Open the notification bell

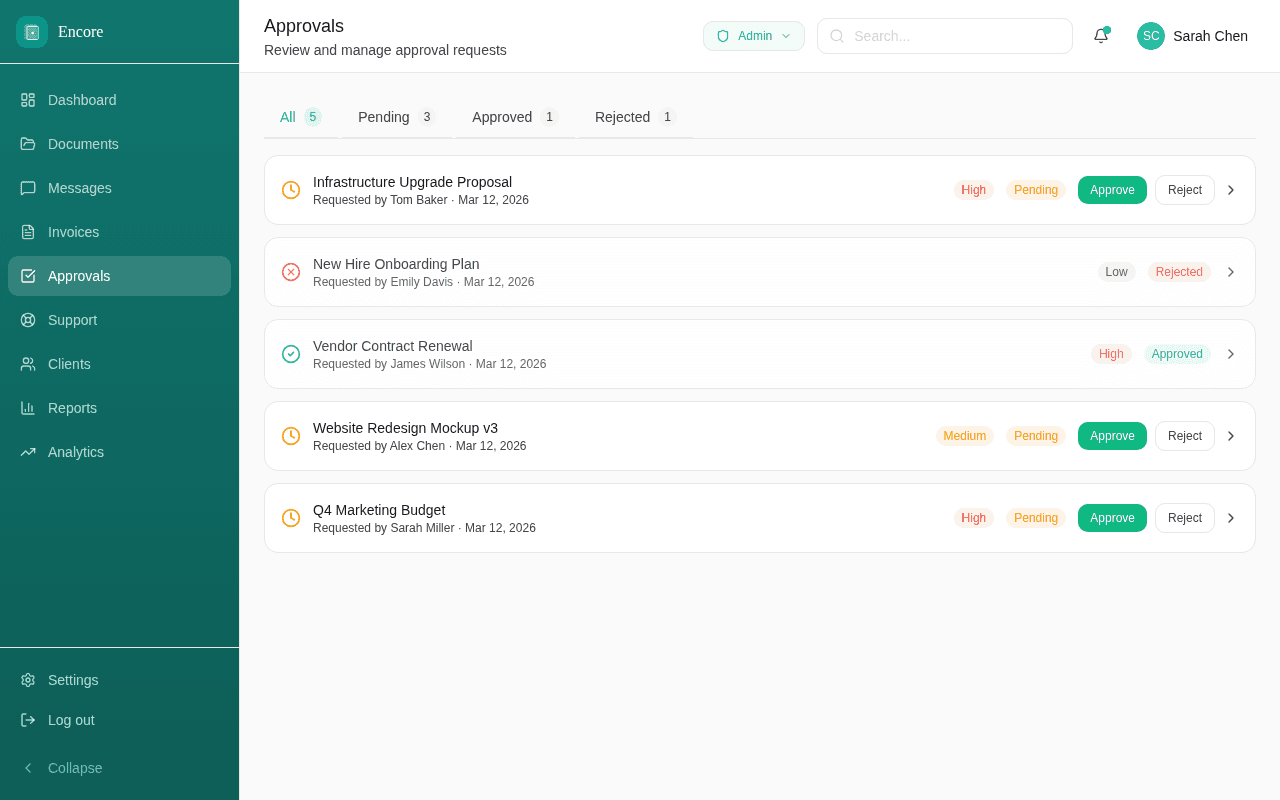tap(1100, 36)
